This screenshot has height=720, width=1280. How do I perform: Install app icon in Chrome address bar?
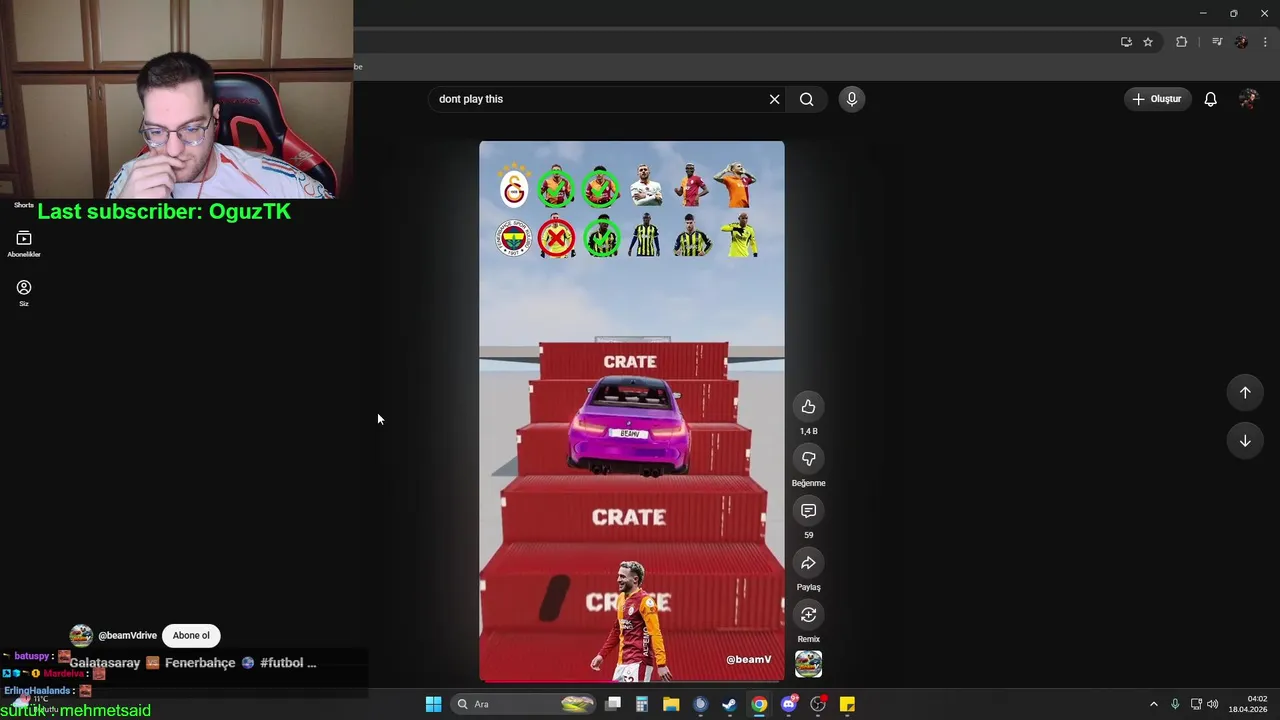[1126, 42]
